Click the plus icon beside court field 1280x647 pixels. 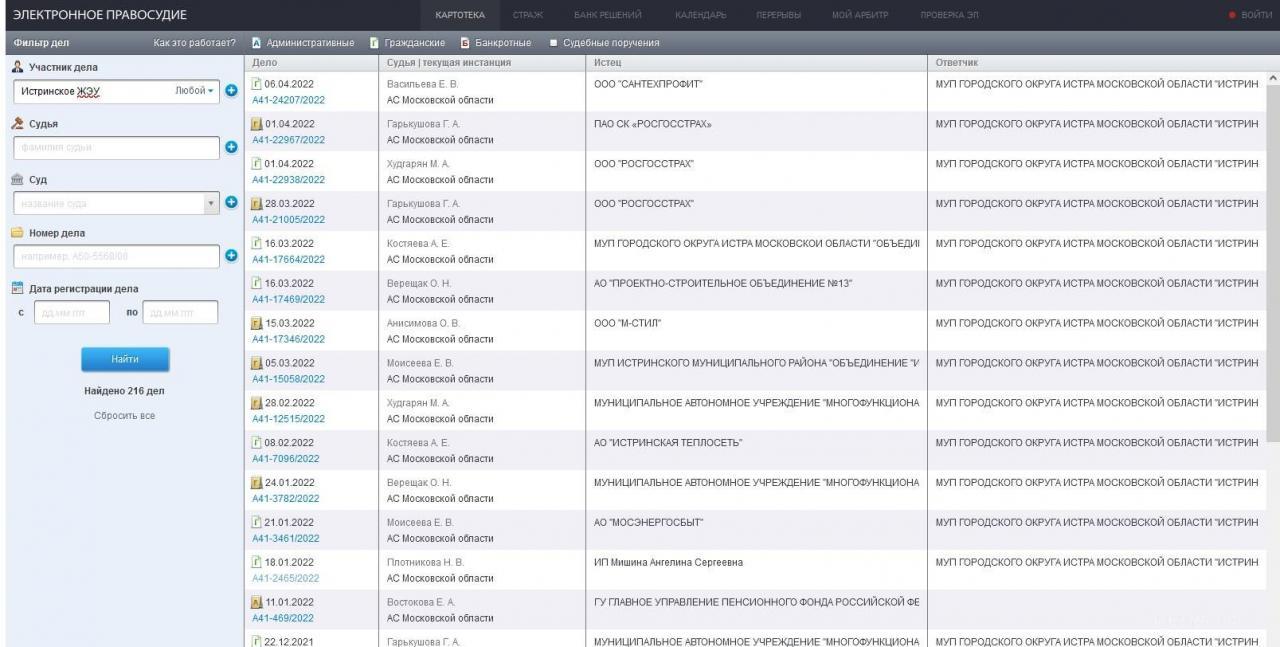[x=230, y=202]
